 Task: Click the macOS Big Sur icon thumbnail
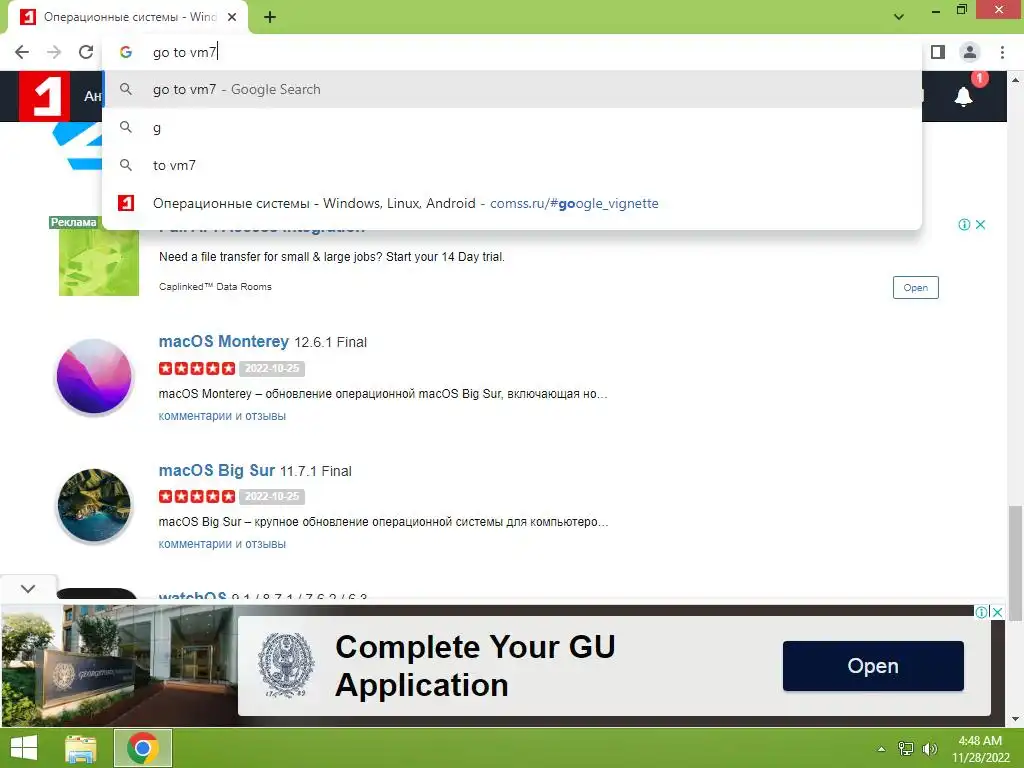[94, 506]
